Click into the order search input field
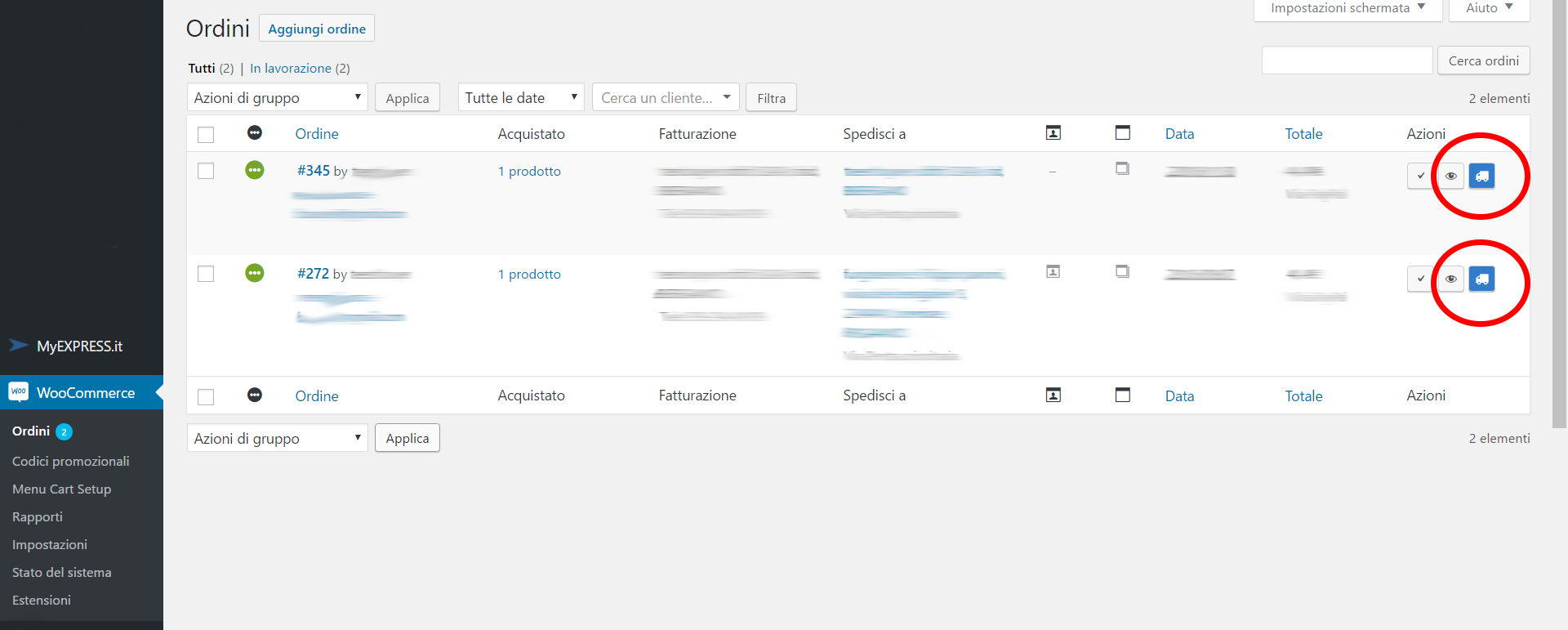The width and height of the screenshot is (1568, 630). pos(1347,60)
